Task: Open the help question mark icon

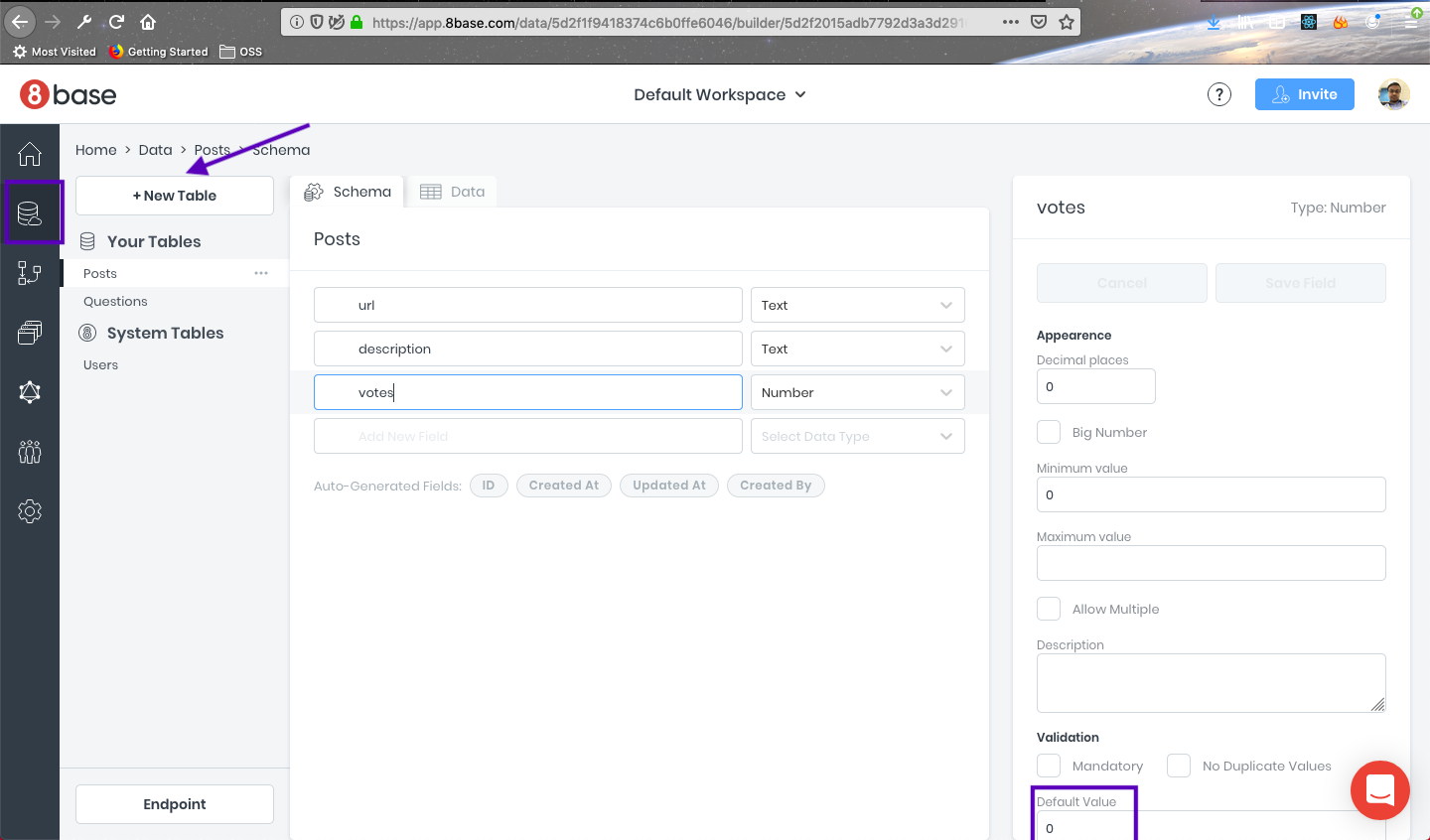Action: [x=1219, y=94]
